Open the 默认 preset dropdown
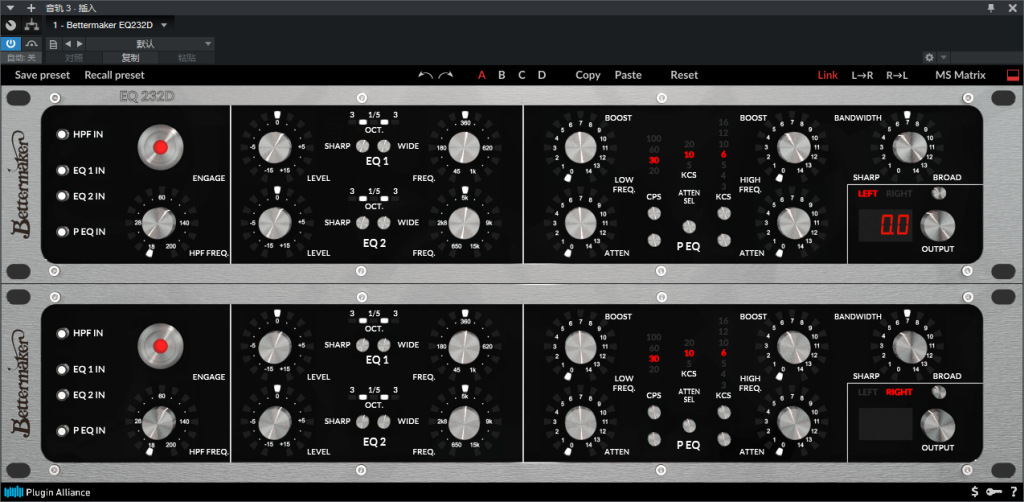 [x=150, y=44]
